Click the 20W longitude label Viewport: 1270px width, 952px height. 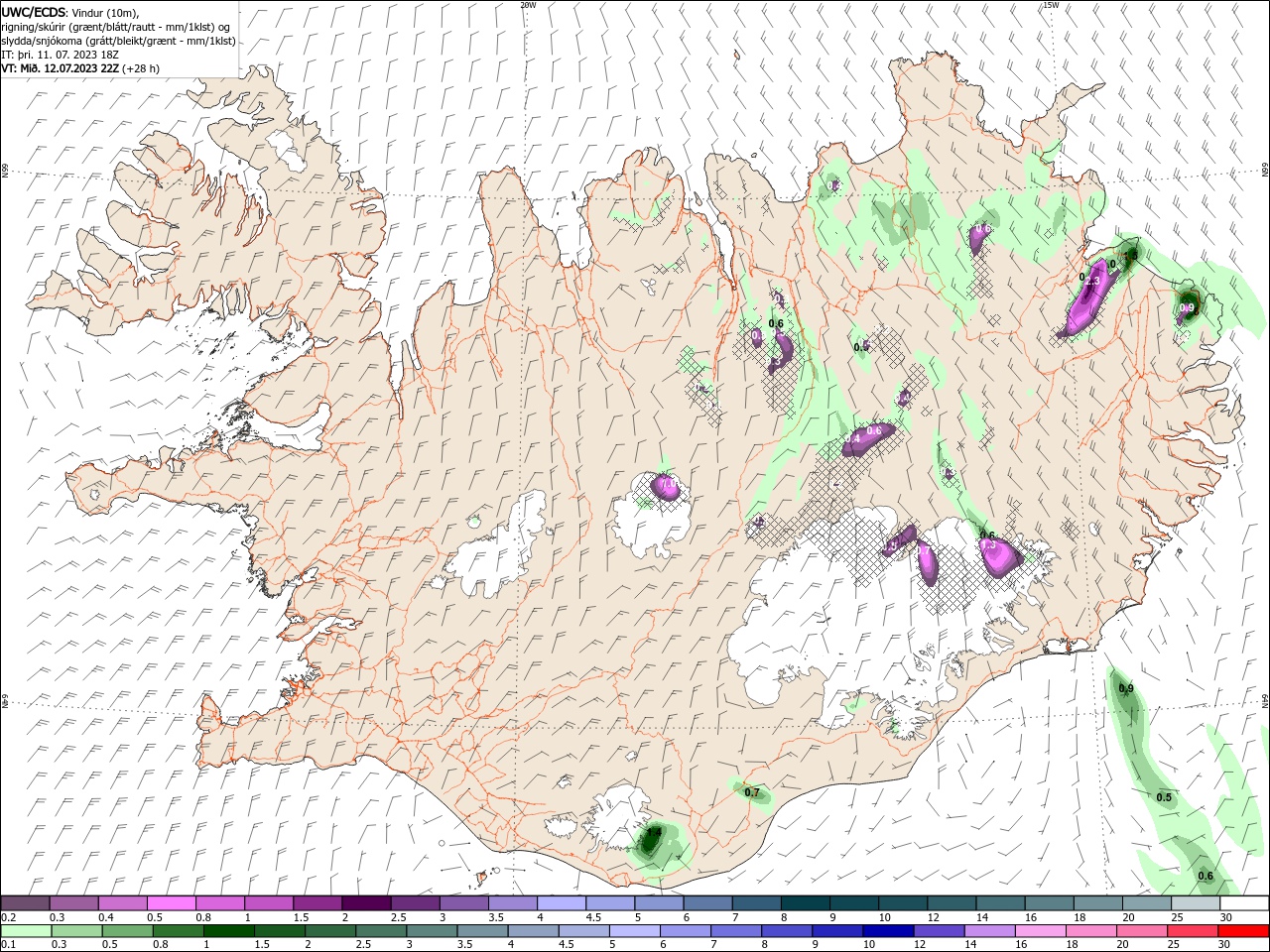[x=529, y=5]
